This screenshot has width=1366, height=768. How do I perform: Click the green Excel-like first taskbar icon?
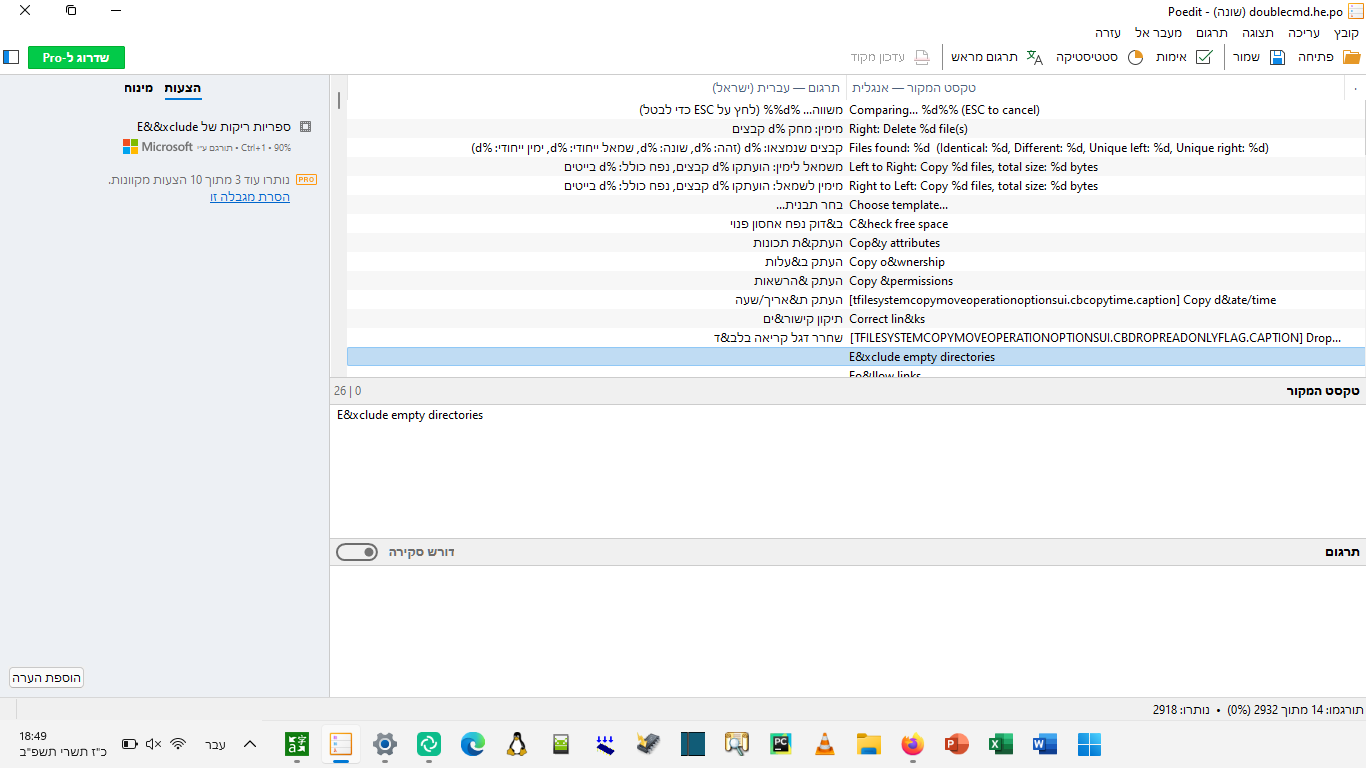click(x=297, y=744)
